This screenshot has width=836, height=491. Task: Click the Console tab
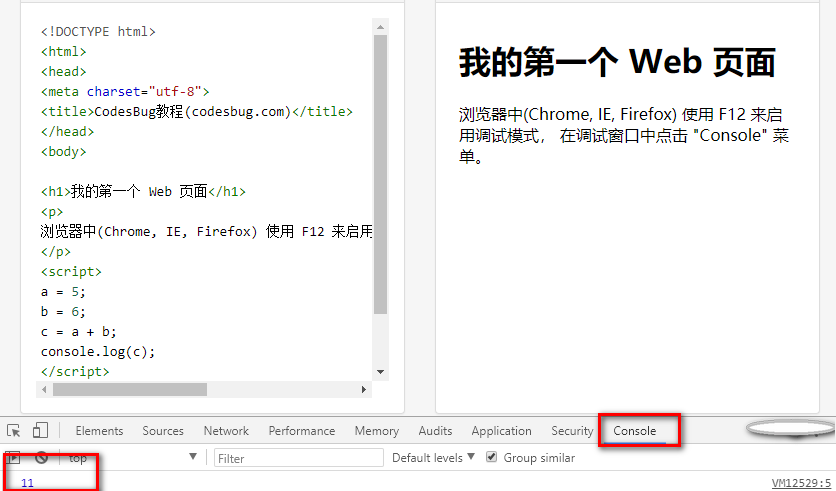(x=635, y=431)
